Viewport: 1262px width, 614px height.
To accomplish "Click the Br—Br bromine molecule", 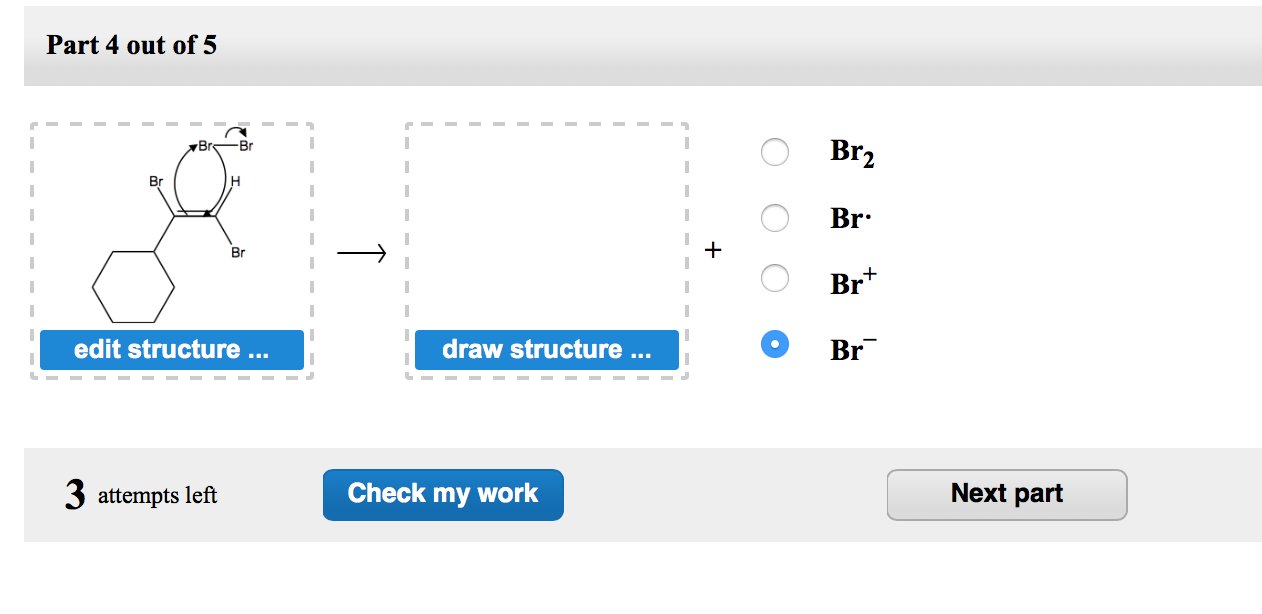I will coord(225,145).
